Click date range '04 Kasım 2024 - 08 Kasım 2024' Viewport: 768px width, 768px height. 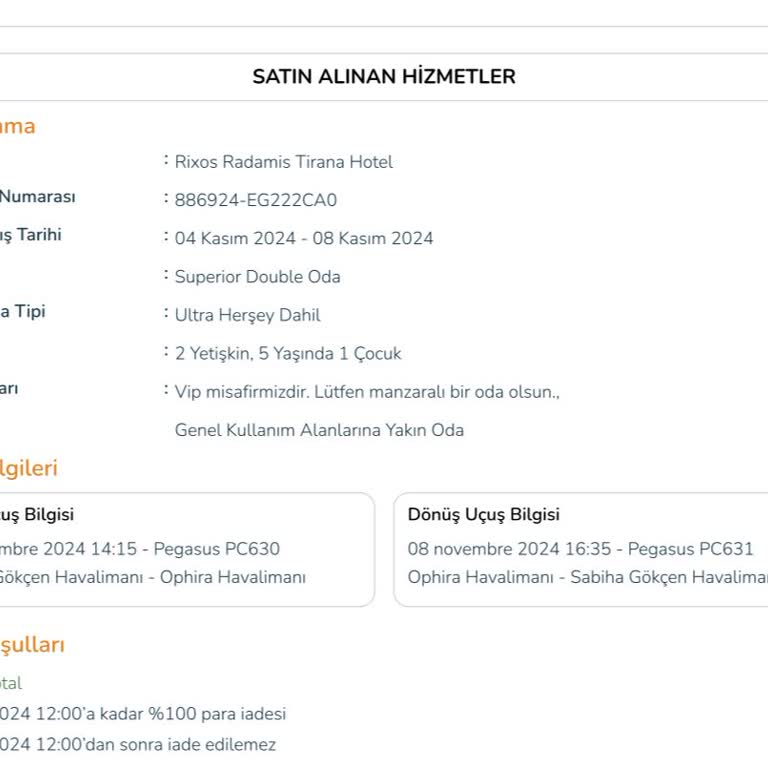pos(304,238)
